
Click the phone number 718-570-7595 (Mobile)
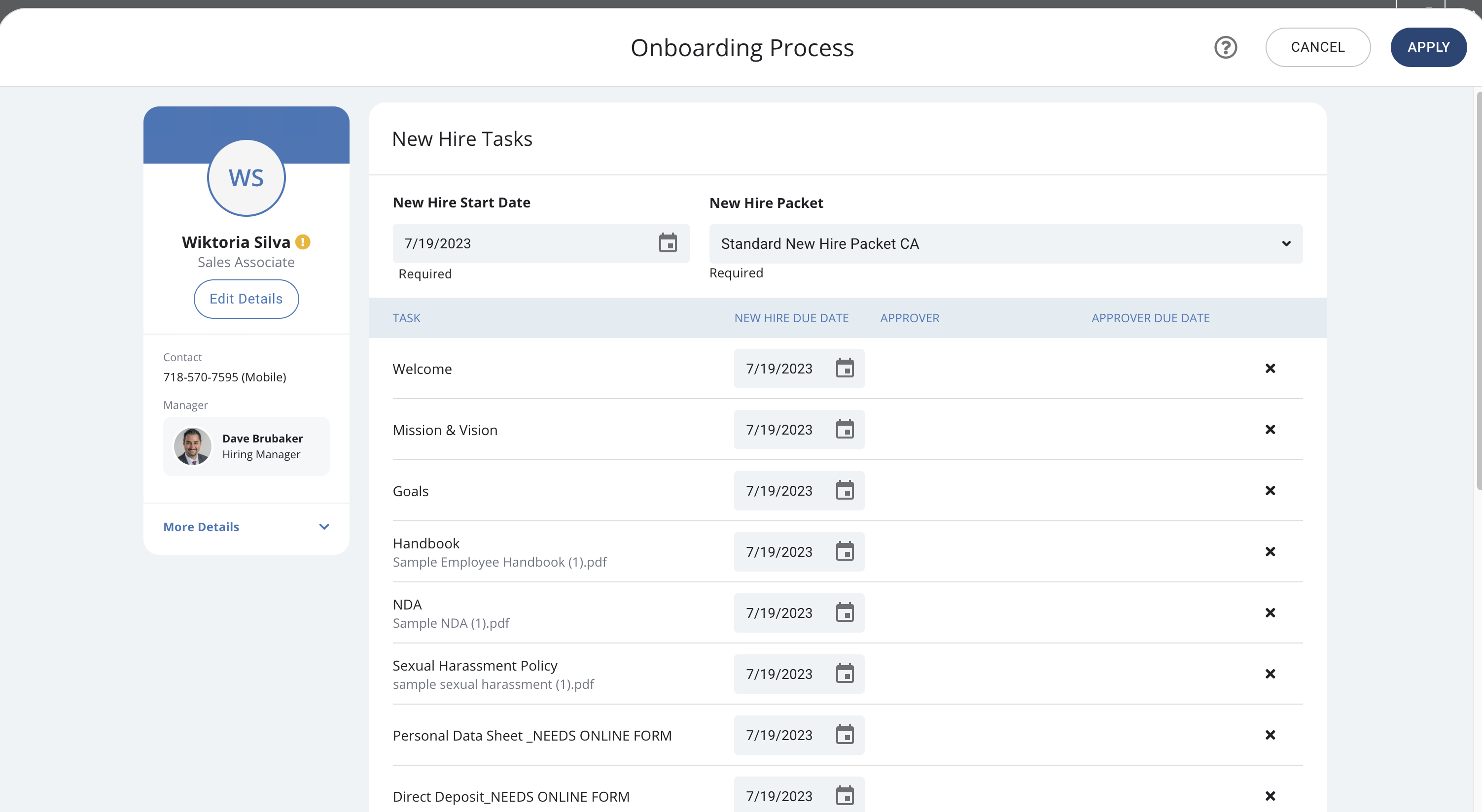(x=224, y=377)
